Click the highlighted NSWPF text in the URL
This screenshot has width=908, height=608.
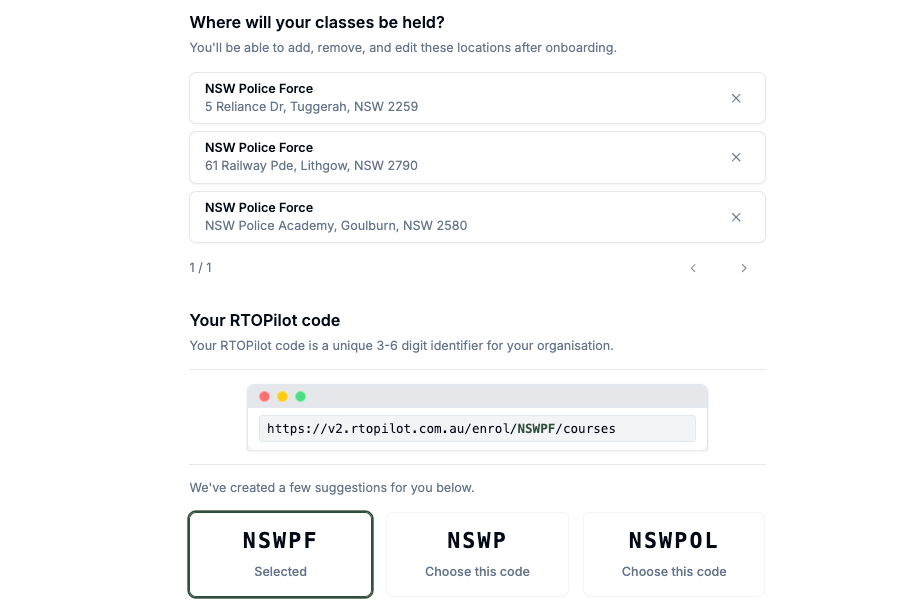click(537, 428)
